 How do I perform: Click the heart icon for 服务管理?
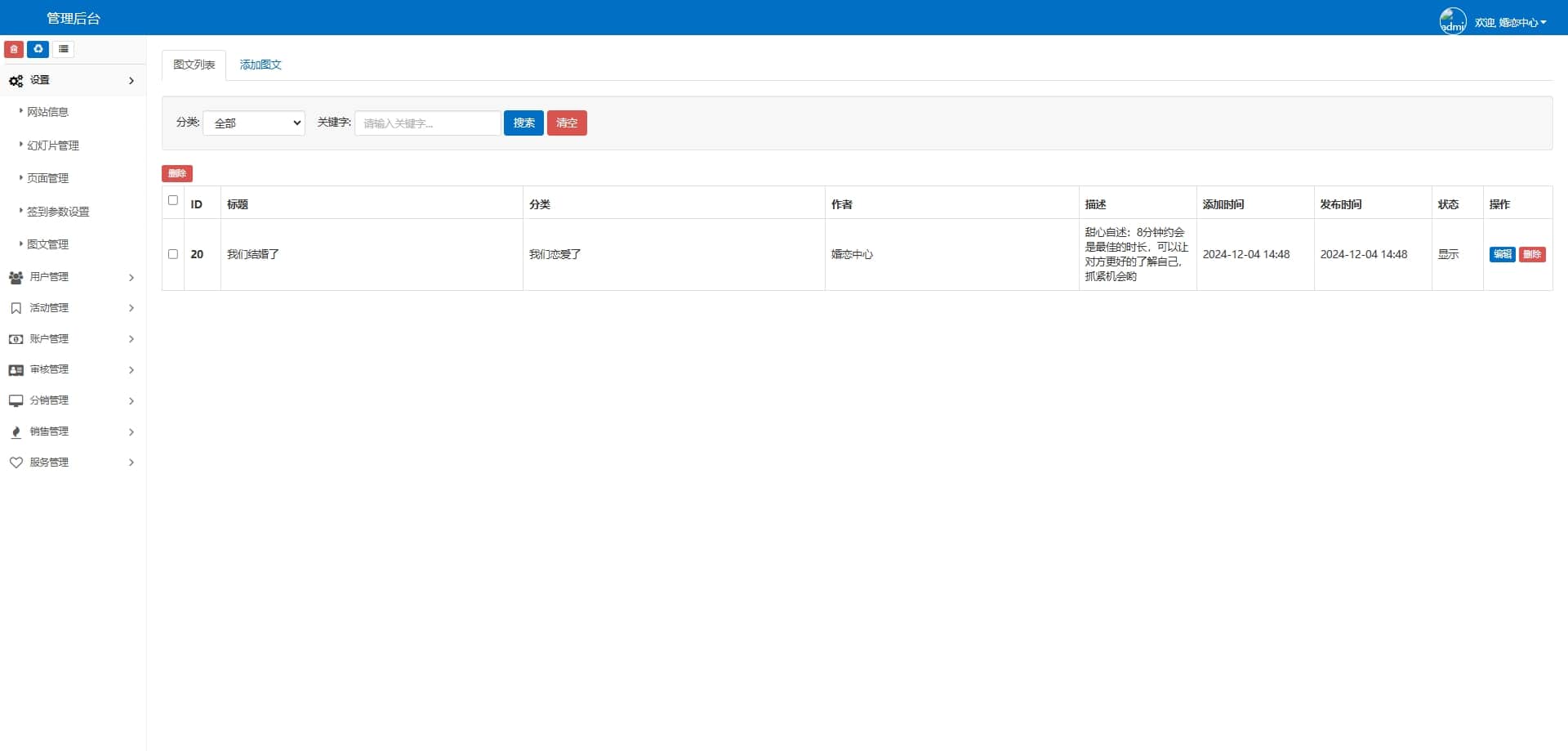click(16, 463)
